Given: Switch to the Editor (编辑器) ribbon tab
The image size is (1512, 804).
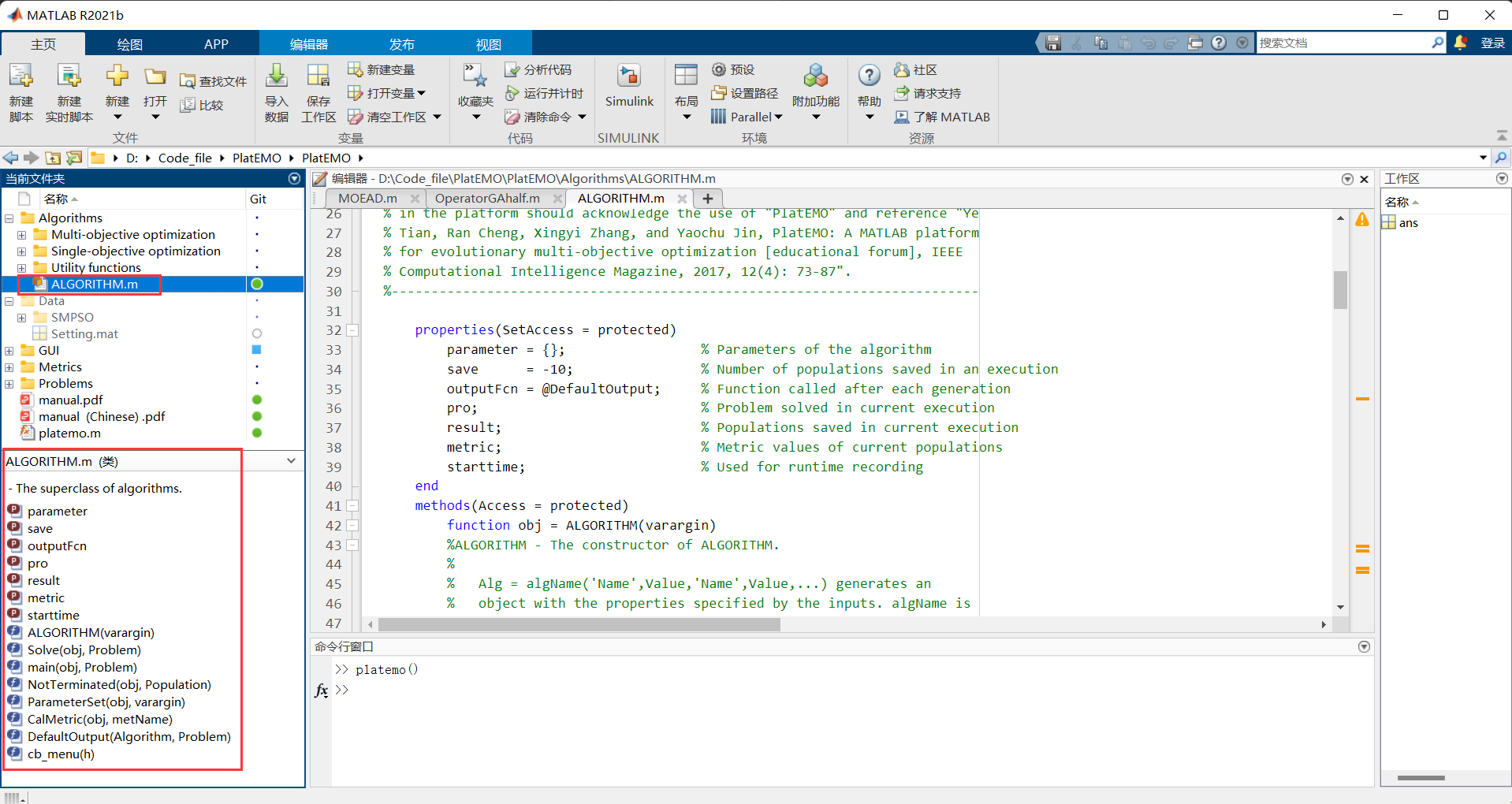Looking at the screenshot, I should 309,44.
